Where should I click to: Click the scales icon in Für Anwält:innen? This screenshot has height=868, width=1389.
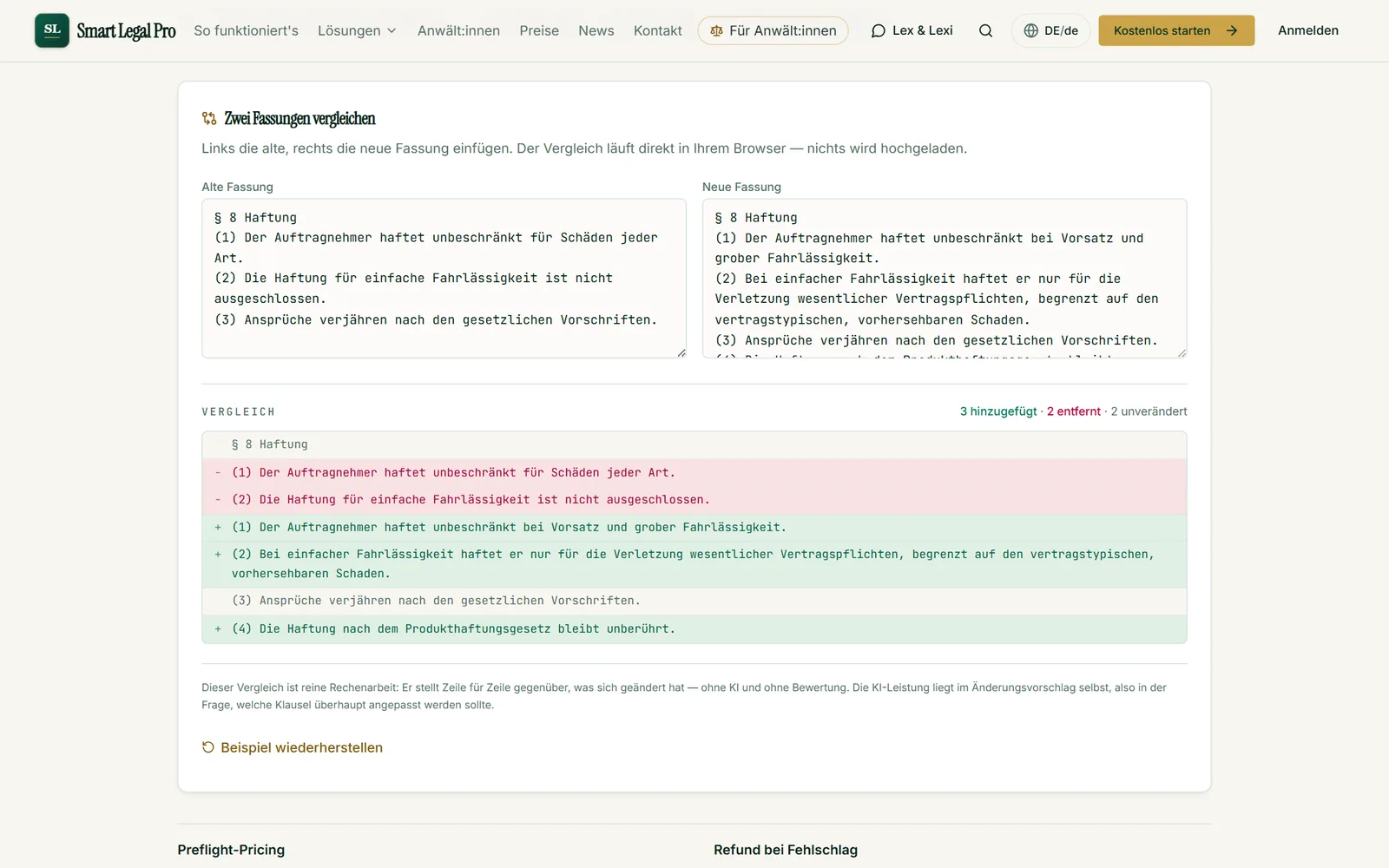pyautogui.click(x=716, y=30)
